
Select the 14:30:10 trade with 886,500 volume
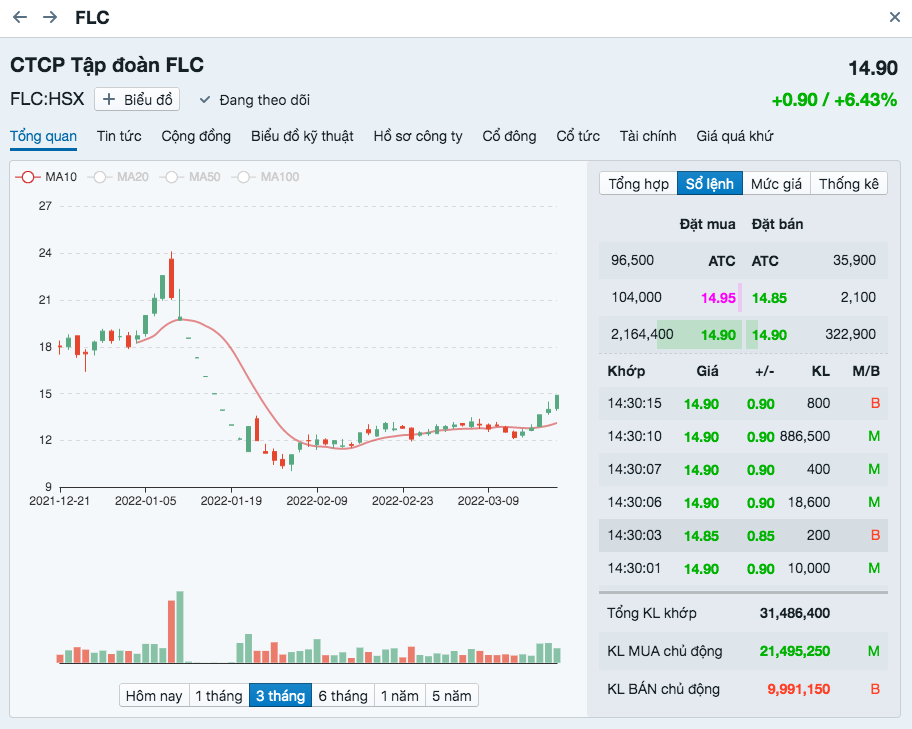[743, 436]
